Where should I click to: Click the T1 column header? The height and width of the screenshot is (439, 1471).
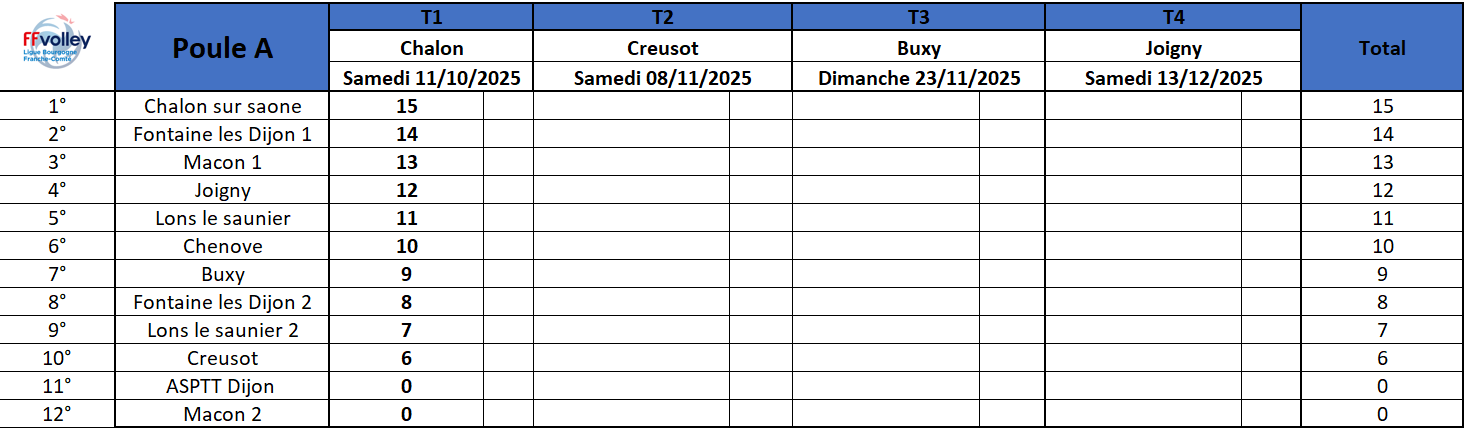pyautogui.click(x=431, y=17)
